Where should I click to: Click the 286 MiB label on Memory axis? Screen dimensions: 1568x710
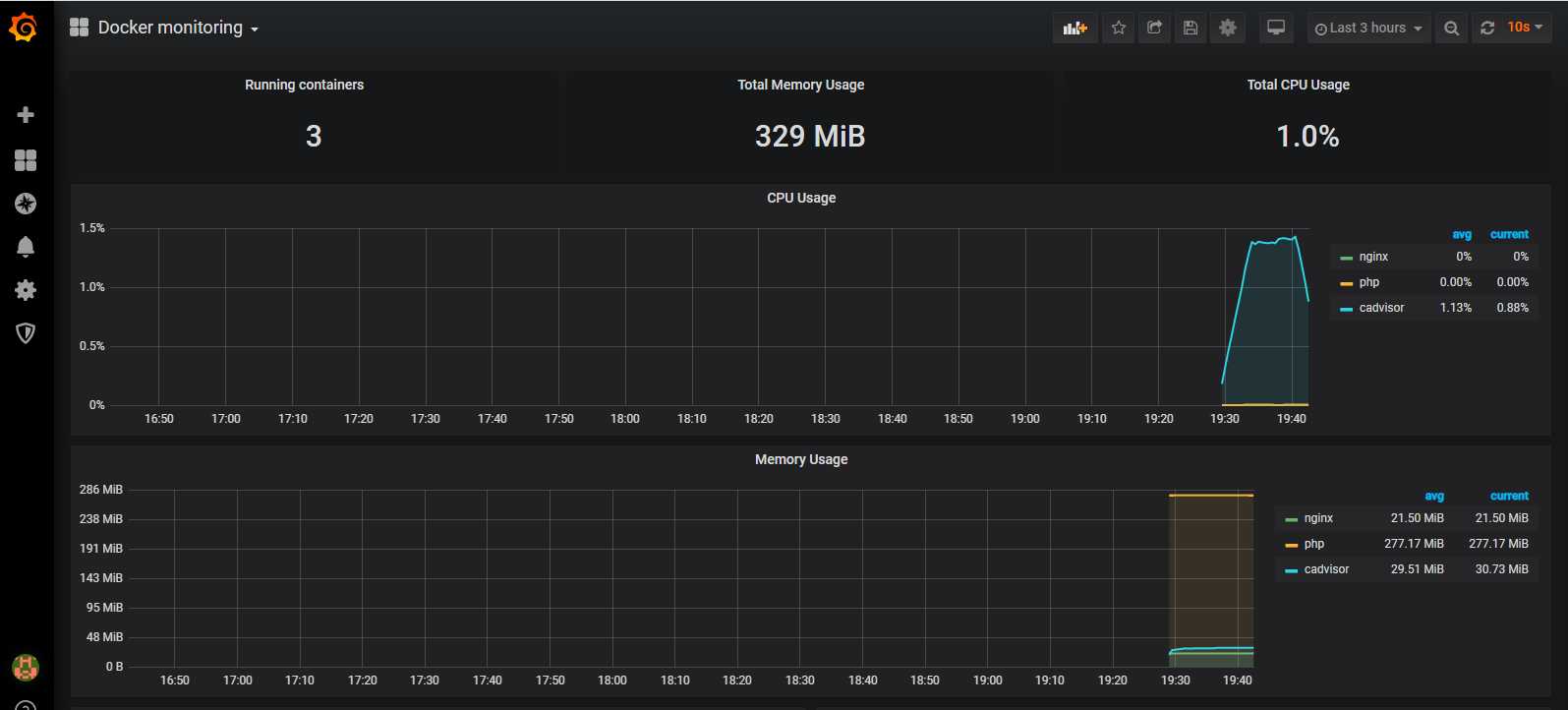[101, 490]
